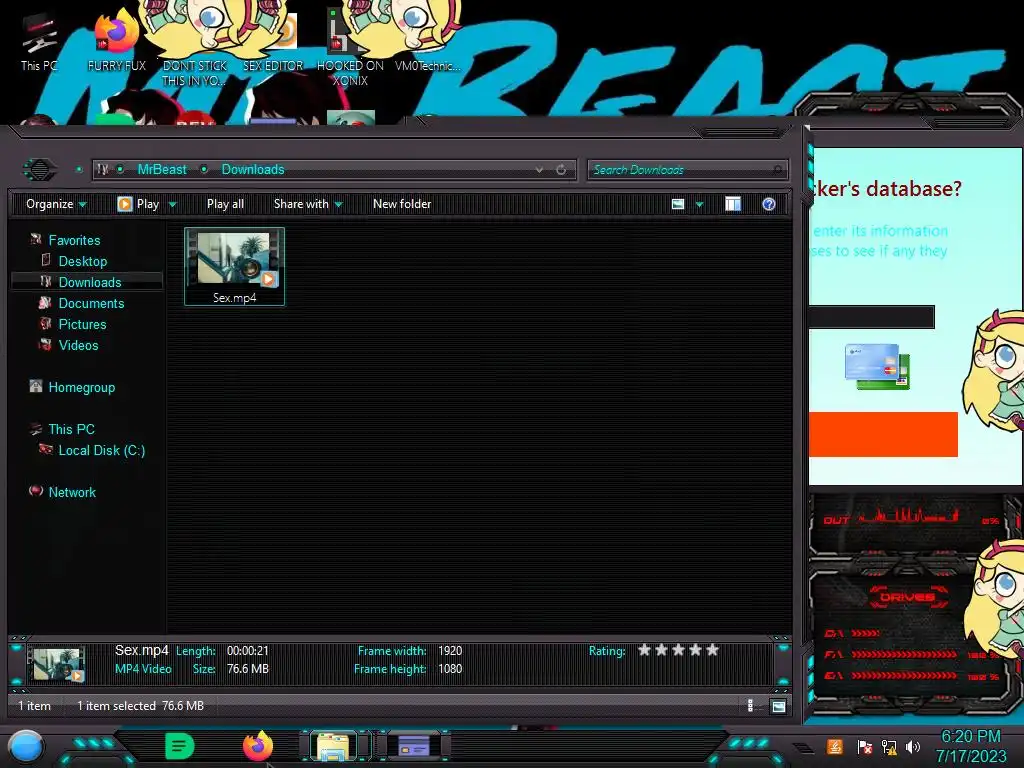The width and height of the screenshot is (1024, 768).
Task: Click the Documents icon in Favorites
Action: click(45, 303)
